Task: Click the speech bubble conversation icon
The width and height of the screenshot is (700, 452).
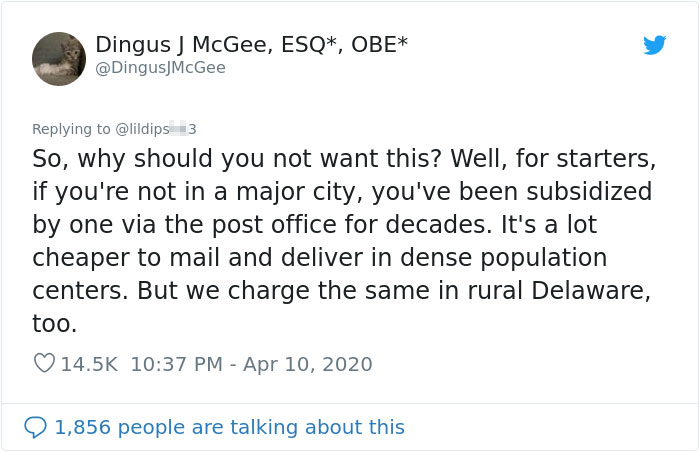Action: [x=36, y=427]
